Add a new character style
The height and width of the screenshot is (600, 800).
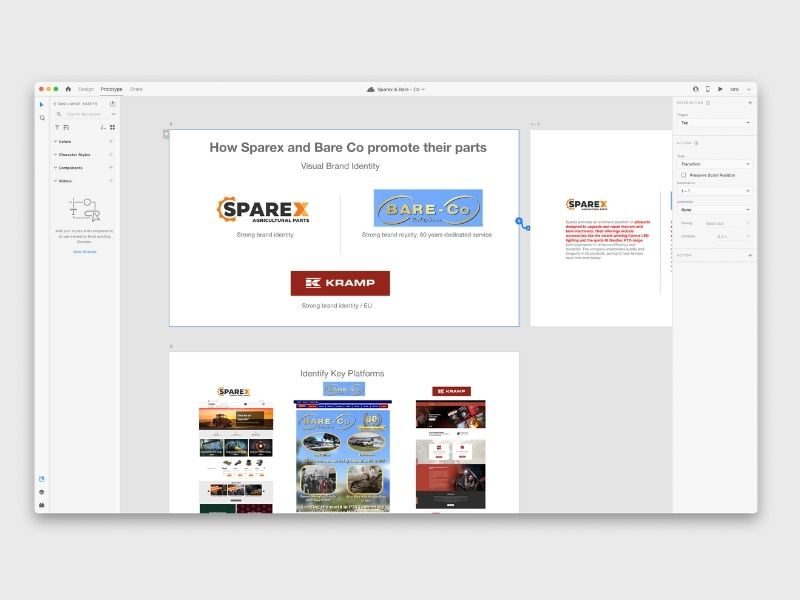coord(111,155)
